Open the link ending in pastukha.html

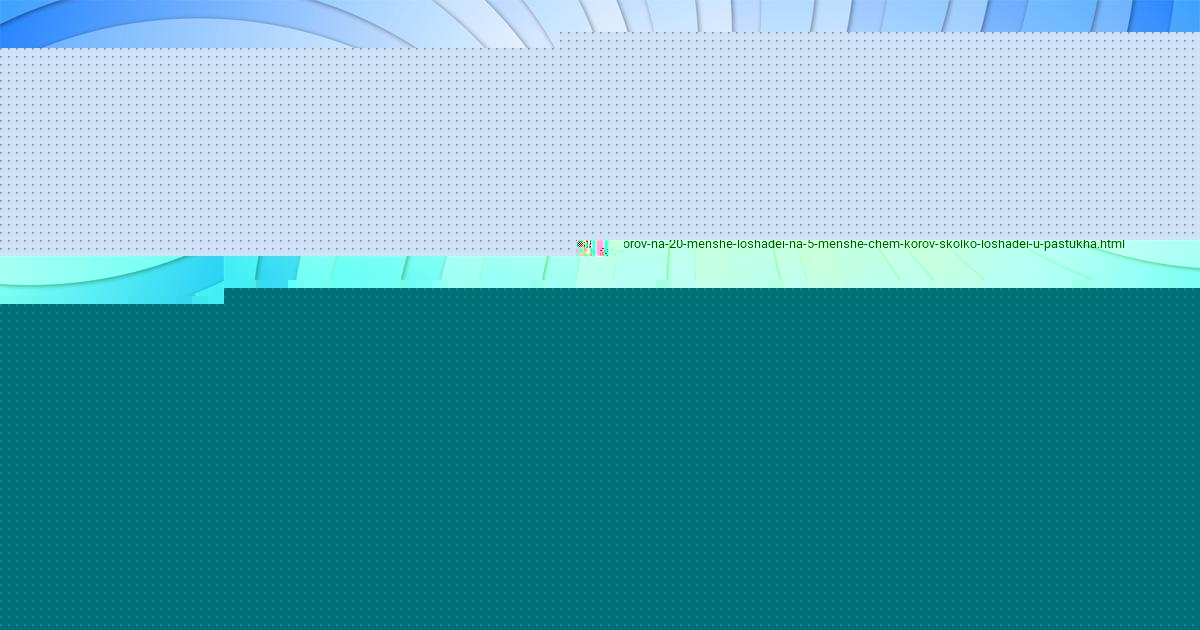coord(873,244)
